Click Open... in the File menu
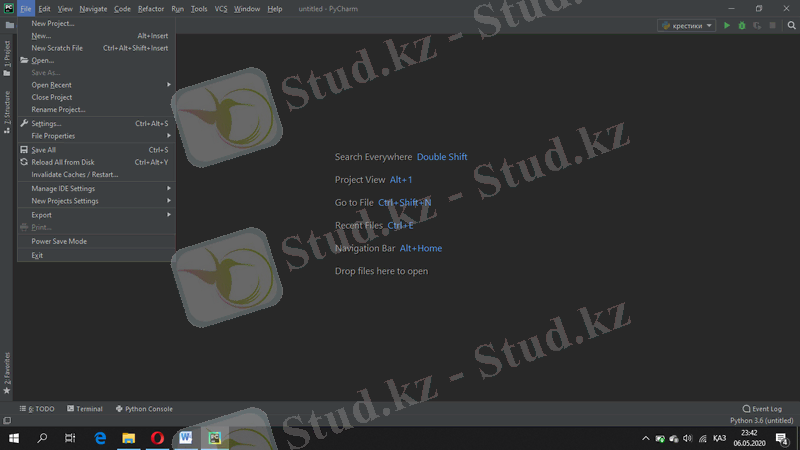Screen dimensions: 800x450 pos(96,60)
